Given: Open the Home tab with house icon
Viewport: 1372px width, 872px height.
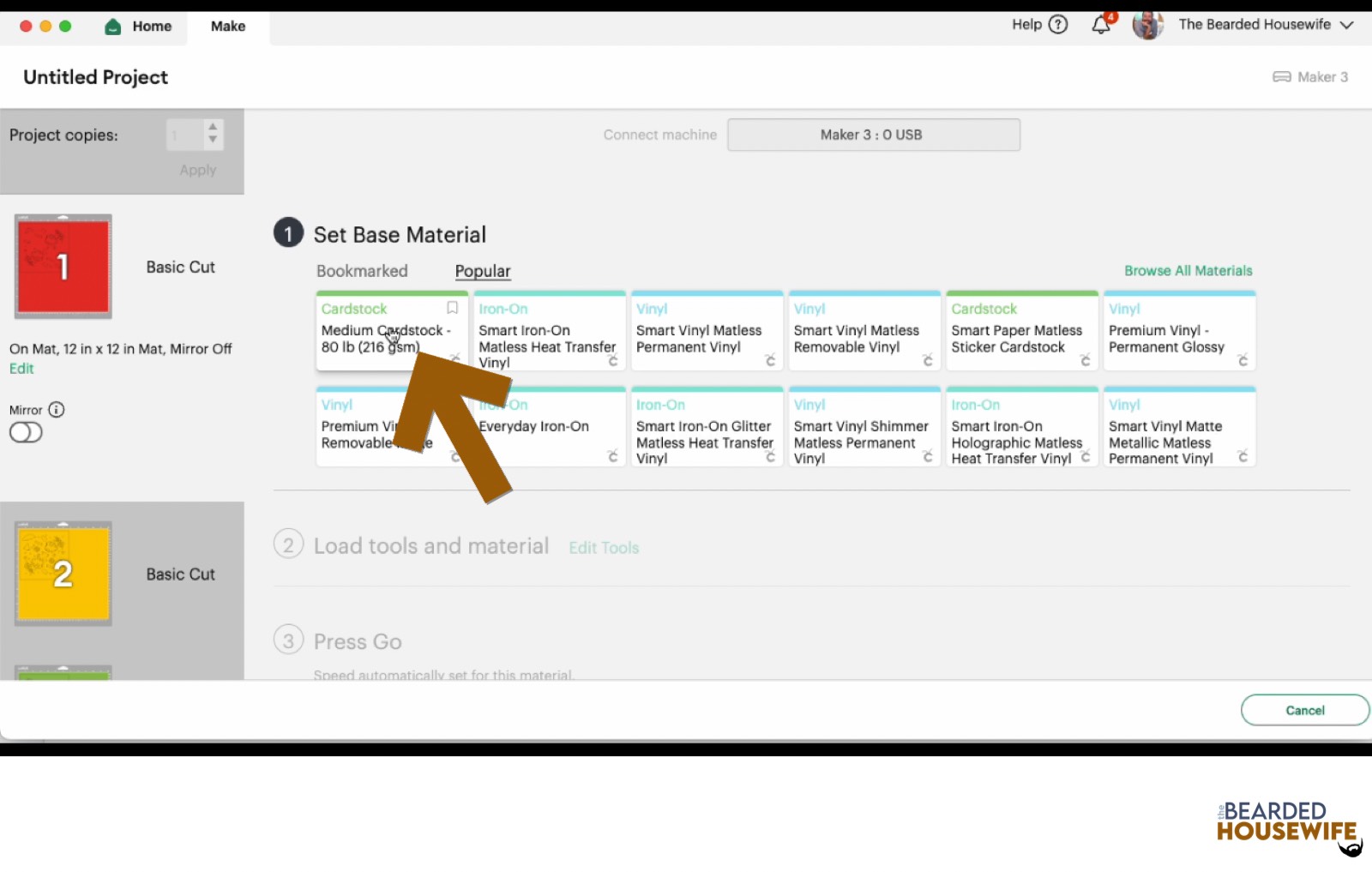Looking at the screenshot, I should [138, 27].
